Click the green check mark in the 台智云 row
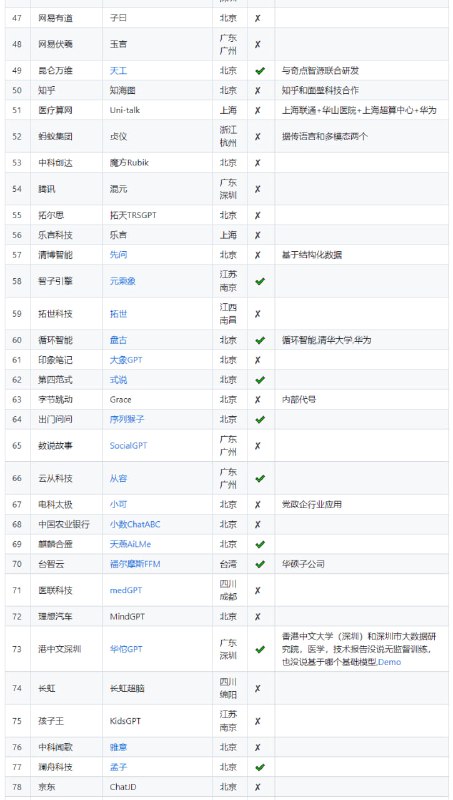This screenshot has height=800, width=453. click(x=260, y=564)
